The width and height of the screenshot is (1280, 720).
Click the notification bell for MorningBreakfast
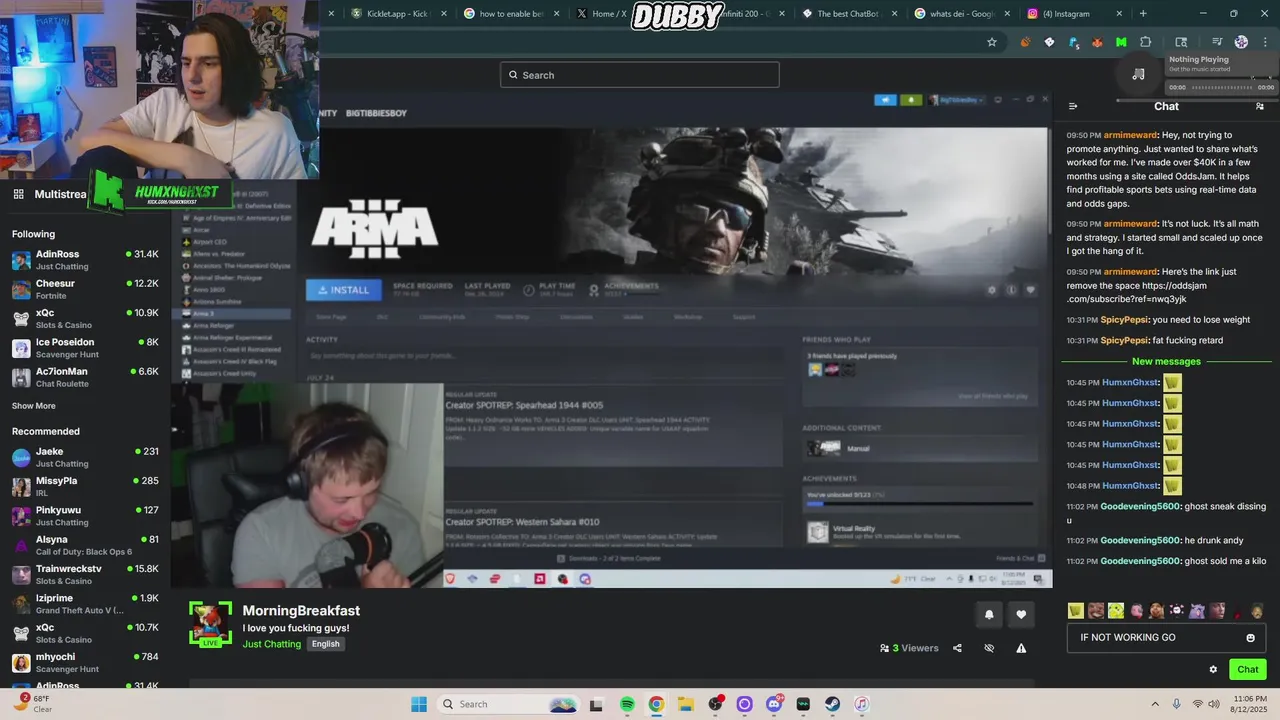(989, 615)
